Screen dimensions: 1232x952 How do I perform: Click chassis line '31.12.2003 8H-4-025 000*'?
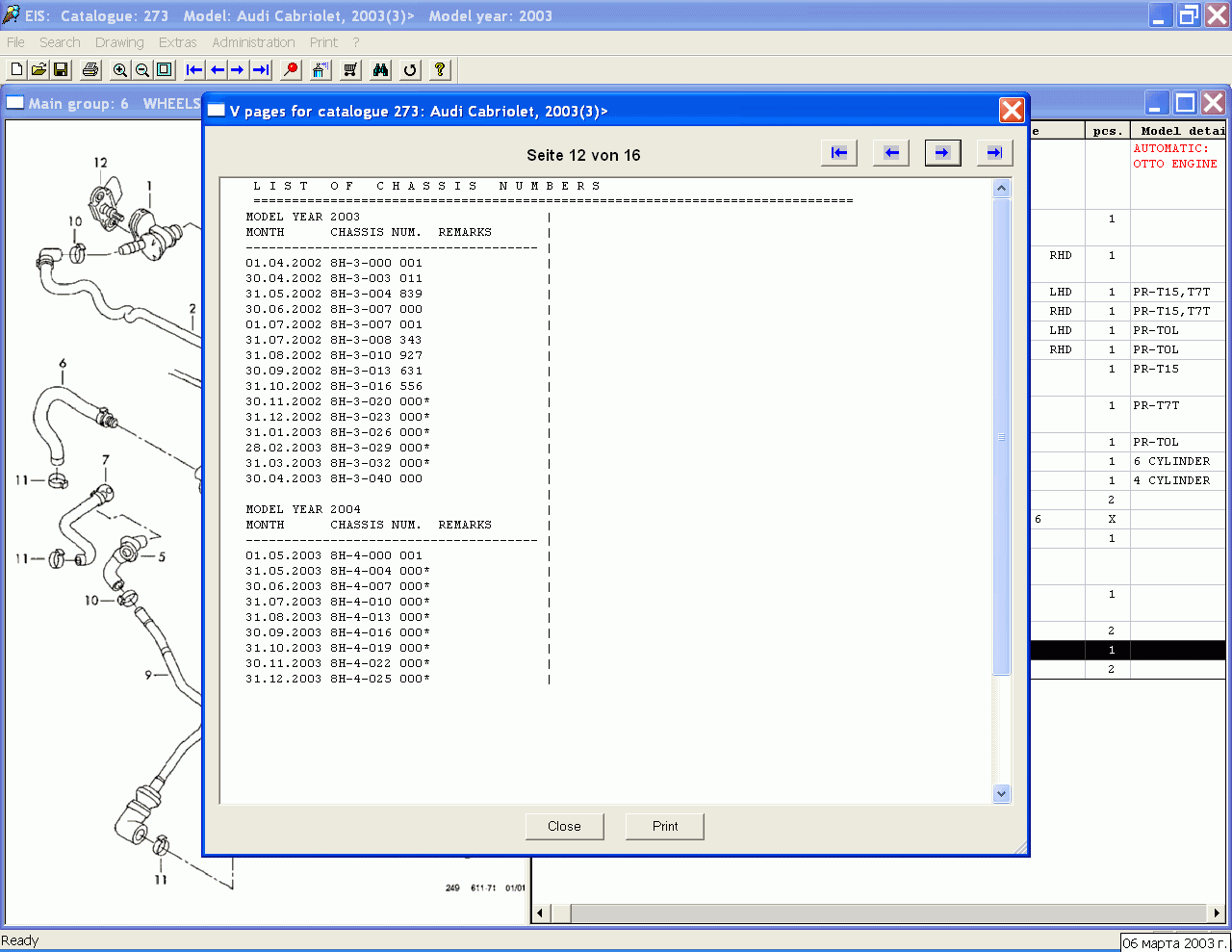pyautogui.click(x=338, y=679)
